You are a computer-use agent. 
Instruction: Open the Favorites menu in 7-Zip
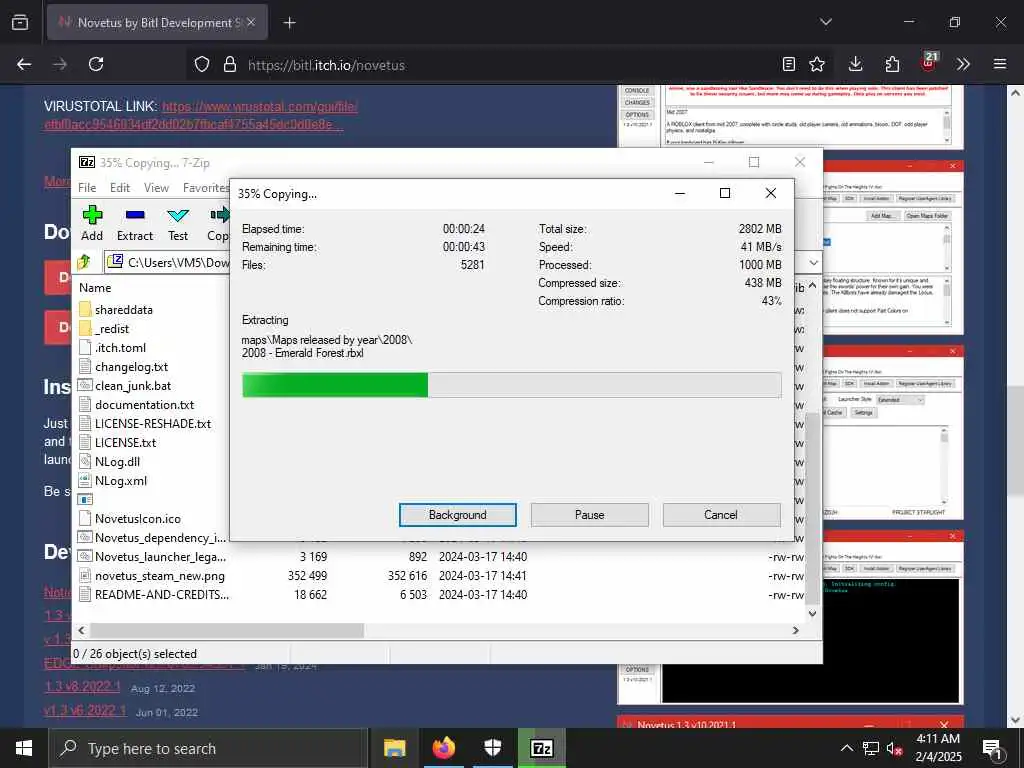click(x=206, y=187)
